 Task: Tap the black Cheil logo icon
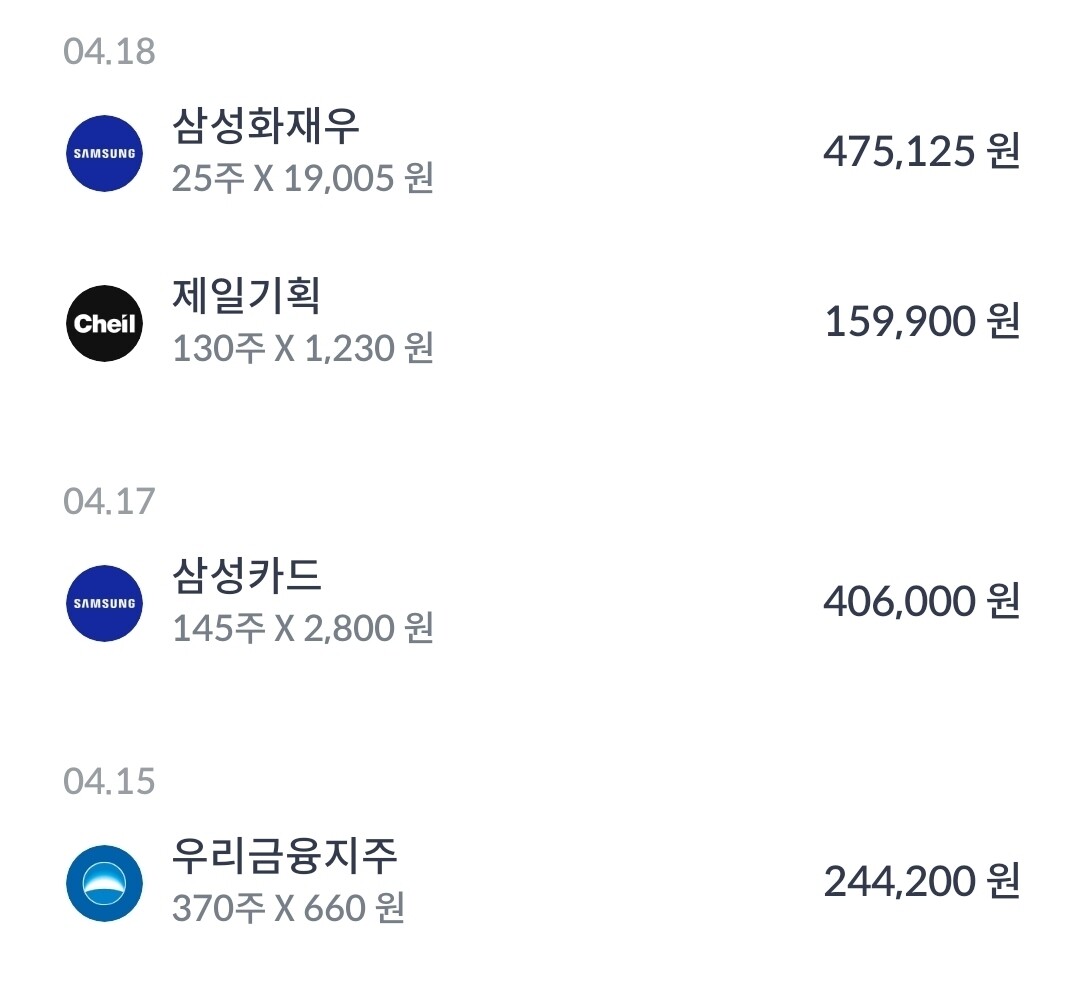coord(105,323)
